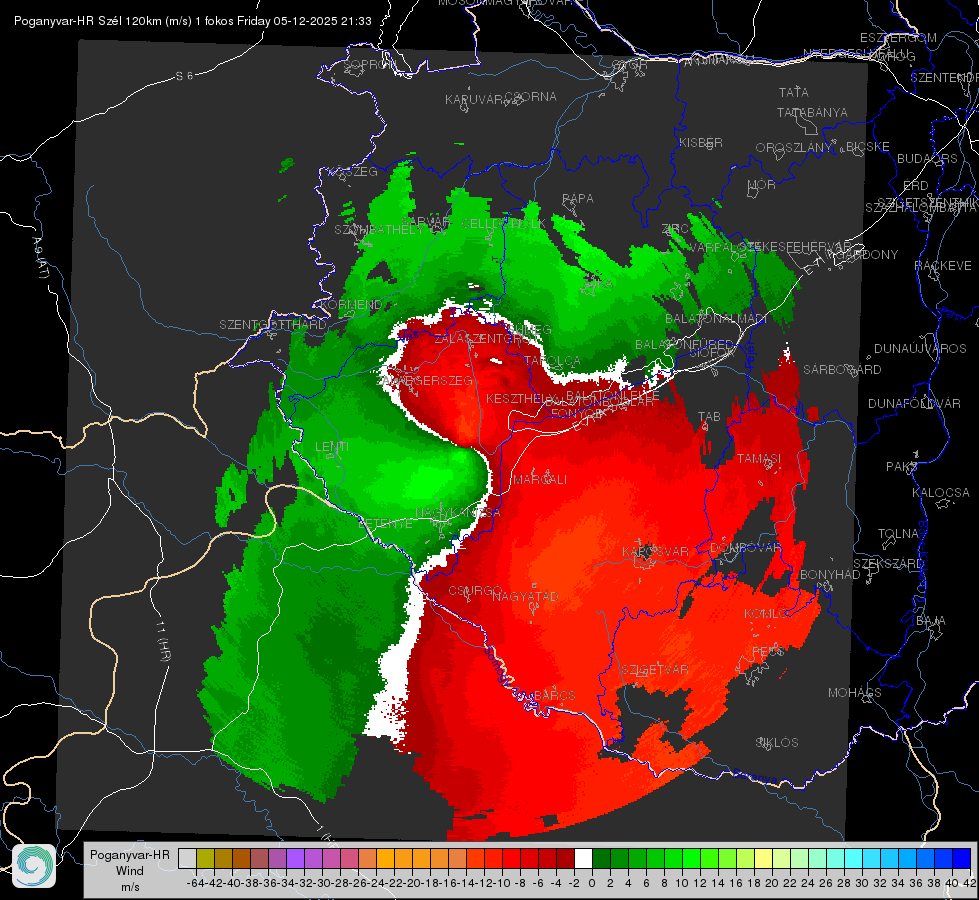
Task: Click the 'Poganyvar-HR Wind m/s' legend label
Action: pyautogui.click(x=130, y=871)
